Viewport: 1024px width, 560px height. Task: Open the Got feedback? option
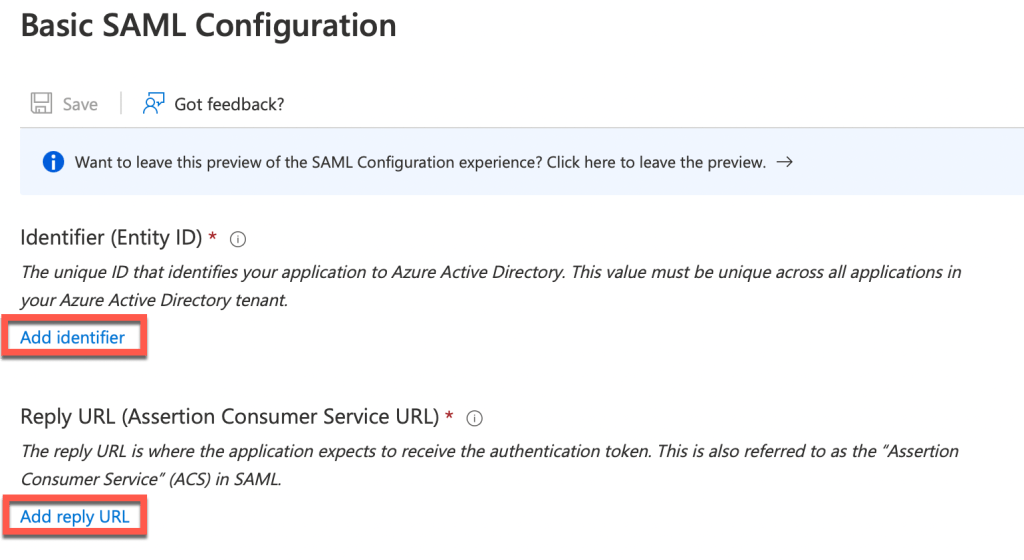[229, 104]
